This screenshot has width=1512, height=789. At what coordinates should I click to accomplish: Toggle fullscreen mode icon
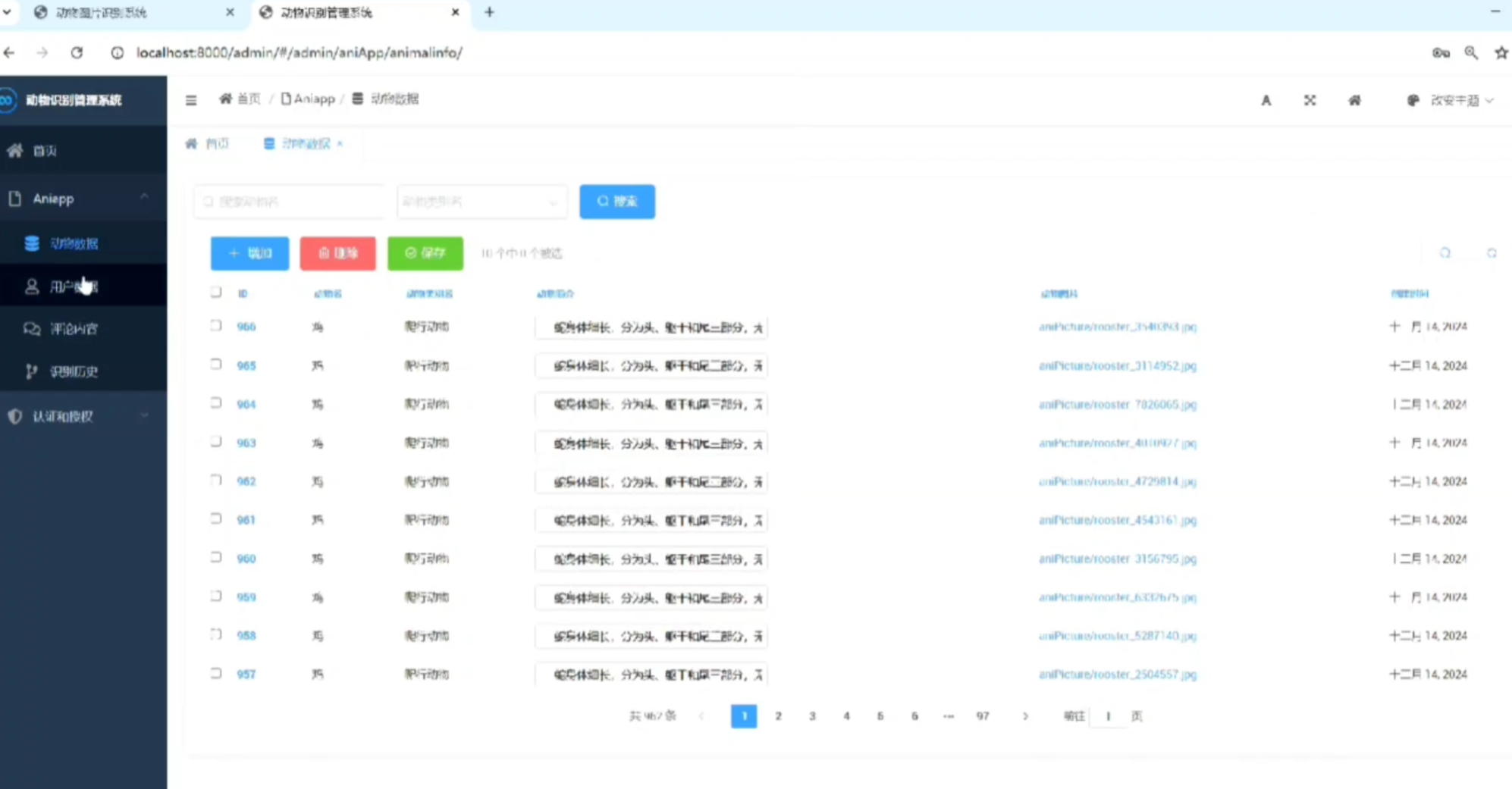1310,100
